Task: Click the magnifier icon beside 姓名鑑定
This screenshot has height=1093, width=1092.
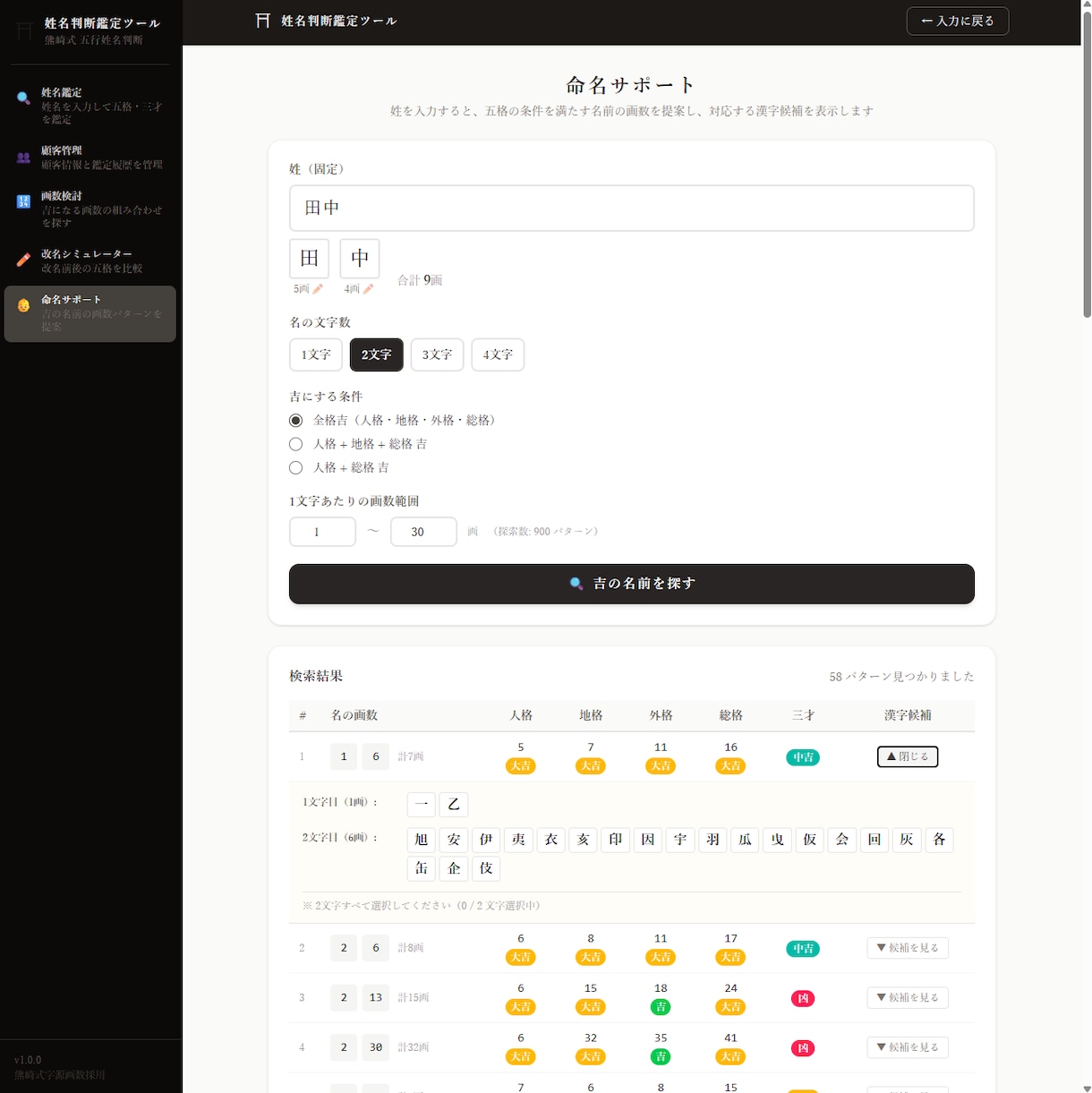Action: click(x=23, y=98)
